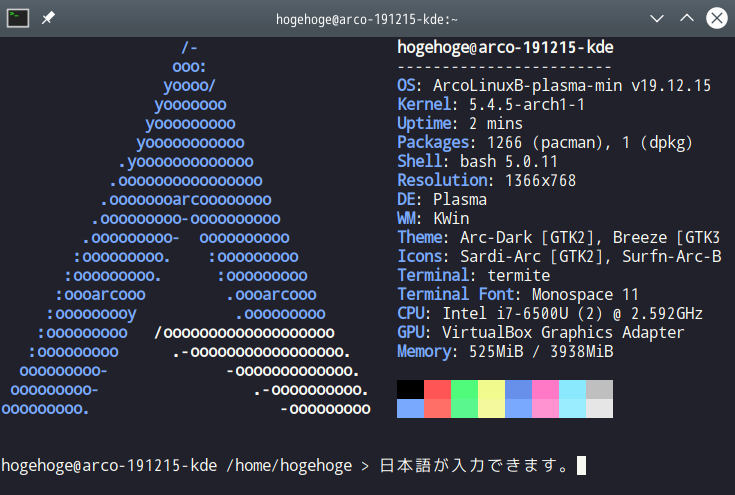735x495 pixels.
Task: Click the Japanese text 日本語が入力できます。
Action: tap(474, 465)
